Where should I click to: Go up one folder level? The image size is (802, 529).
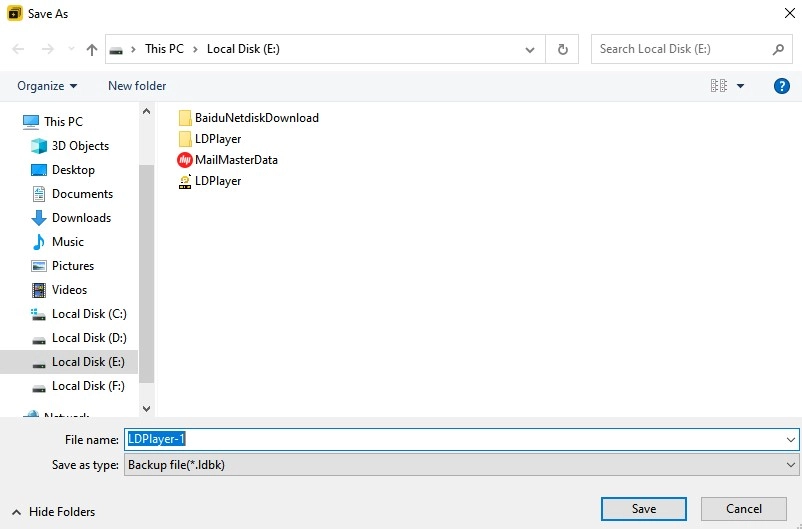[92, 49]
